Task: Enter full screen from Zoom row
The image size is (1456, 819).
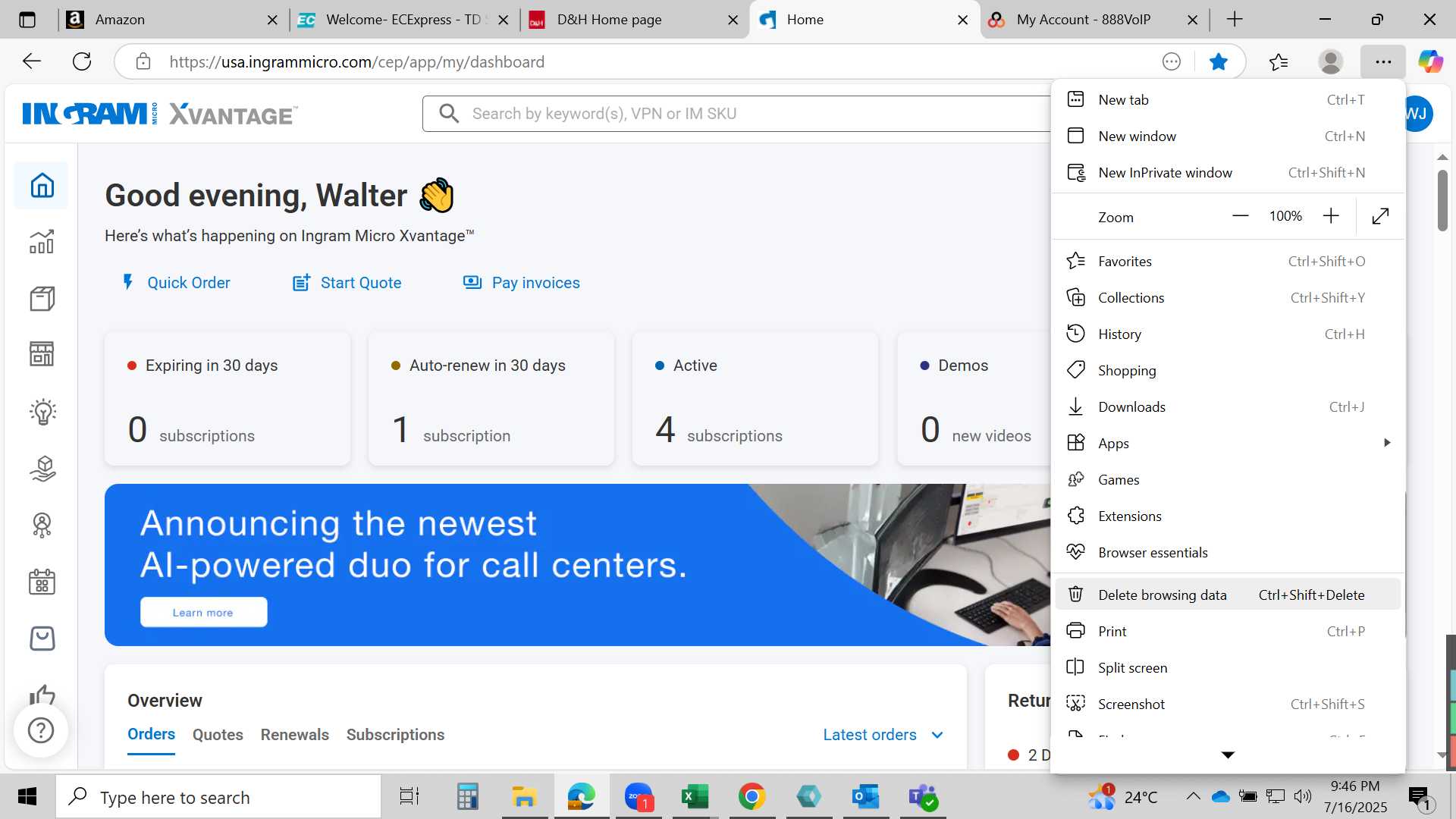Action: [x=1381, y=216]
